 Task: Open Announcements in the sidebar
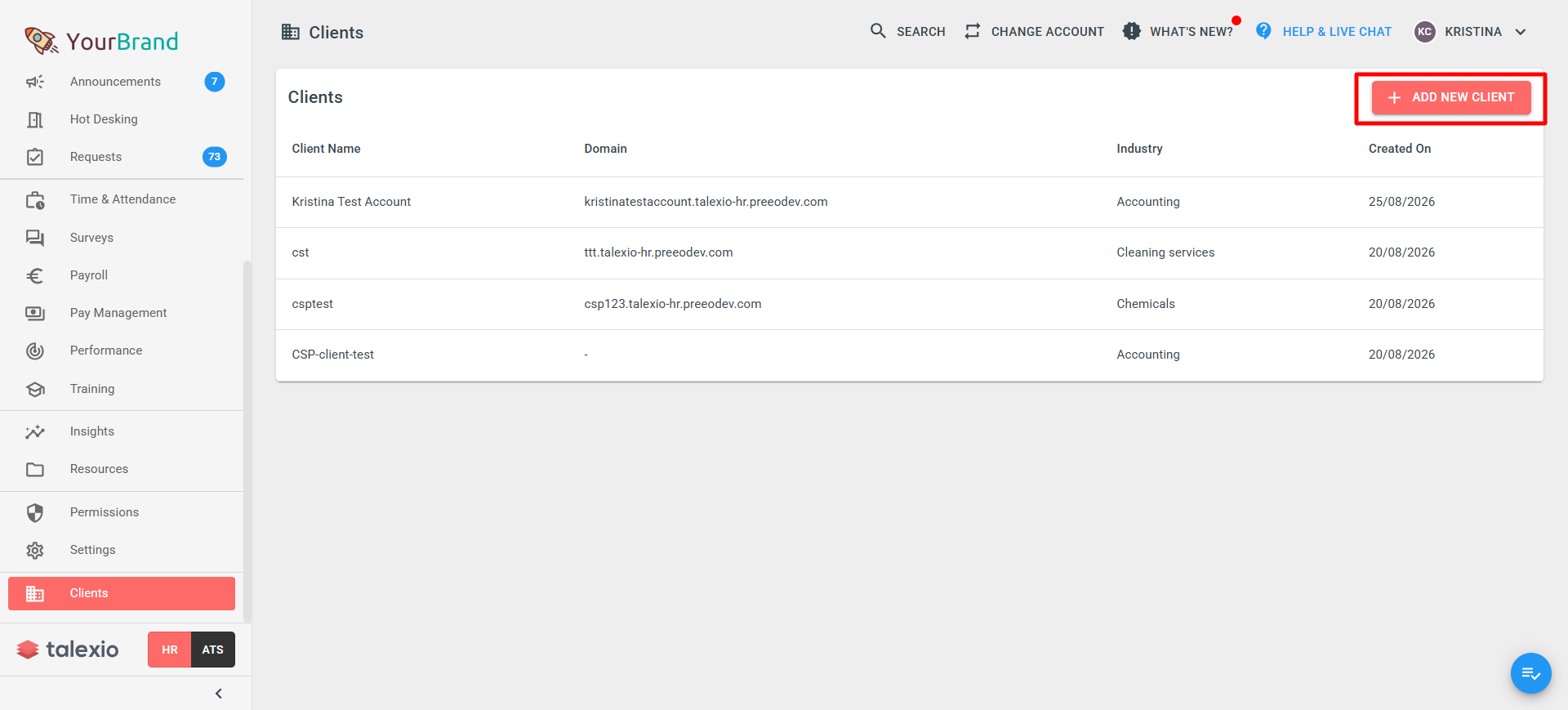tap(122, 82)
